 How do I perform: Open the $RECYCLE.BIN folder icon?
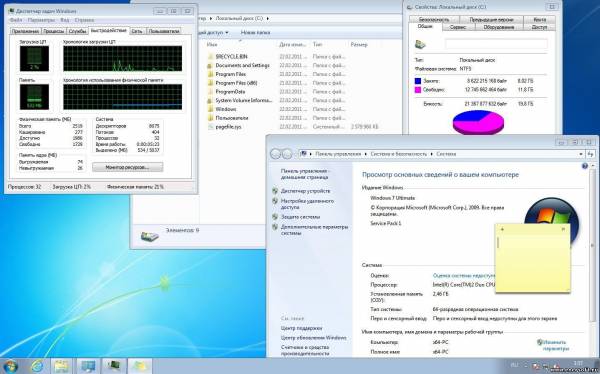pyautogui.click(x=210, y=56)
